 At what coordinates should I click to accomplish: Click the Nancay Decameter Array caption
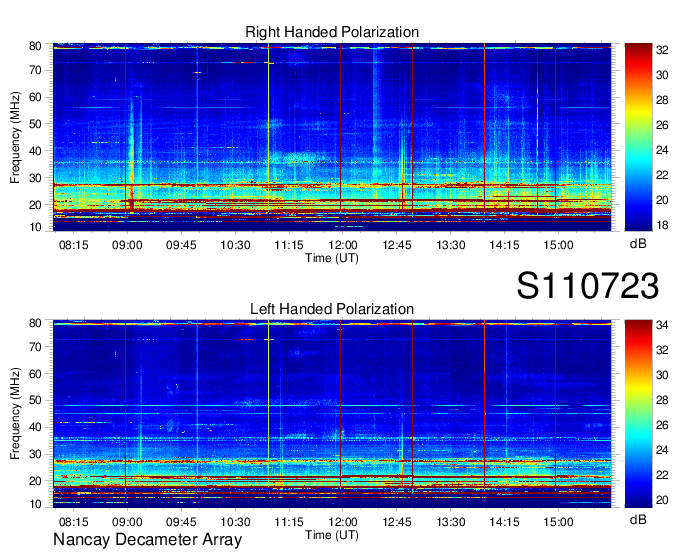coord(147,540)
